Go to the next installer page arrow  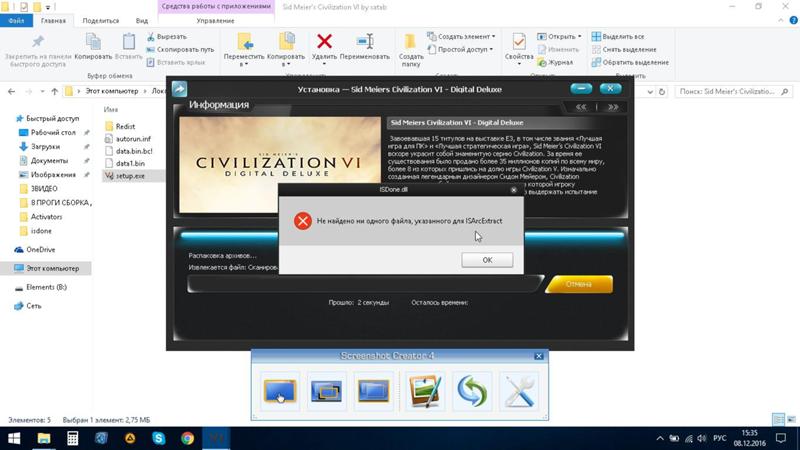pyautogui.click(x=613, y=107)
